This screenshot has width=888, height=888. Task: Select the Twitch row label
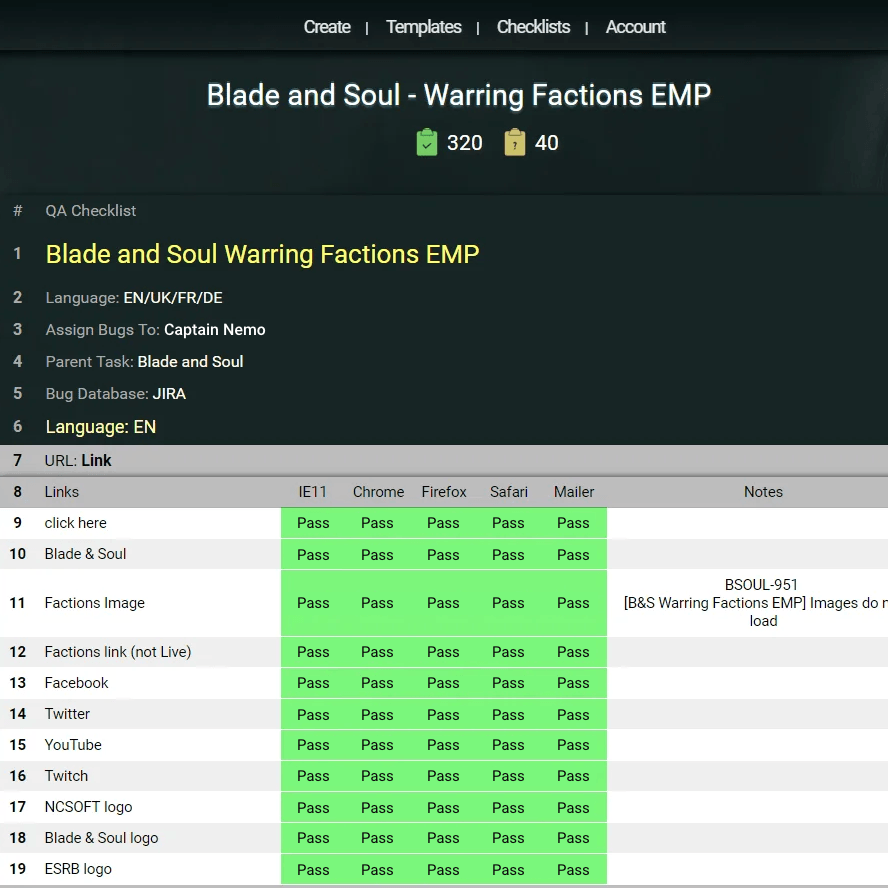click(x=66, y=776)
